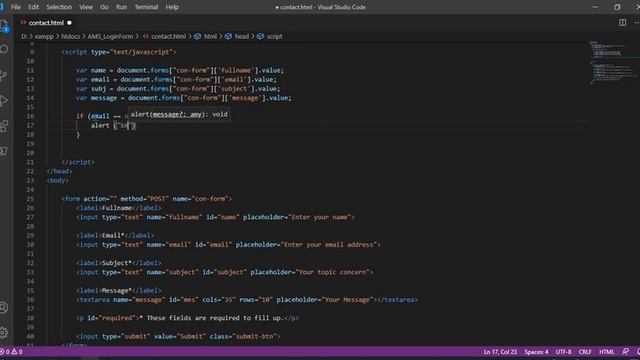
Task: Place cursor on the closing script tag
Action: click(78, 162)
